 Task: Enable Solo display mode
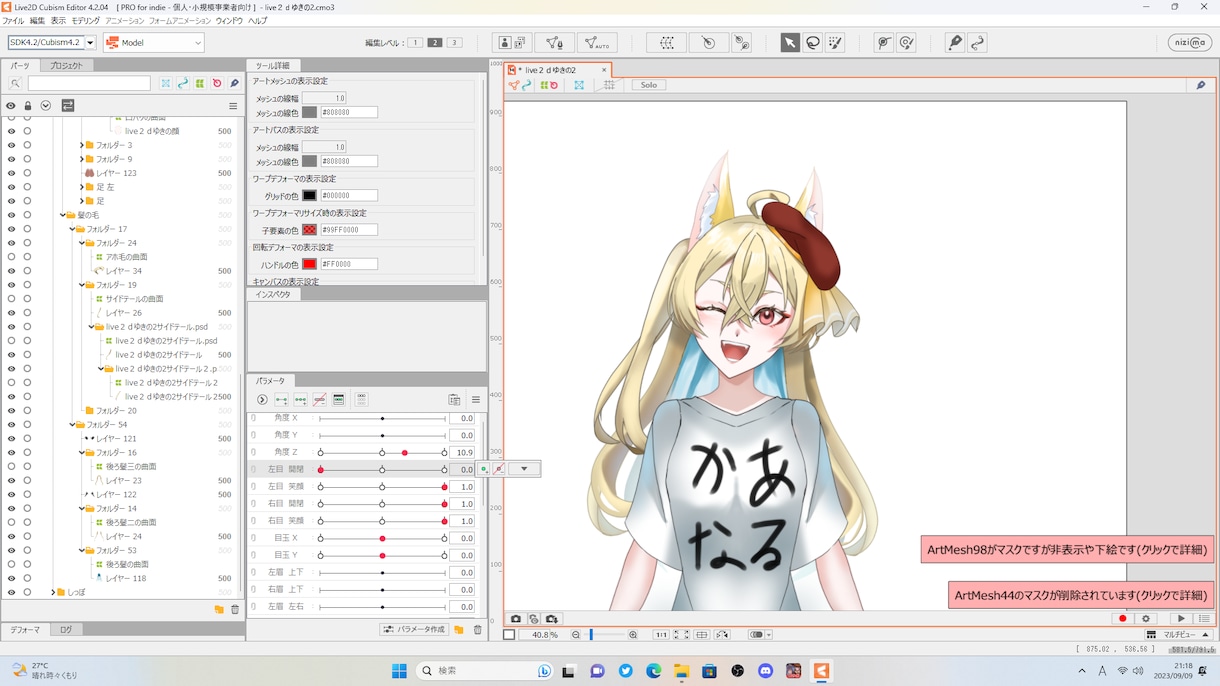(x=649, y=85)
